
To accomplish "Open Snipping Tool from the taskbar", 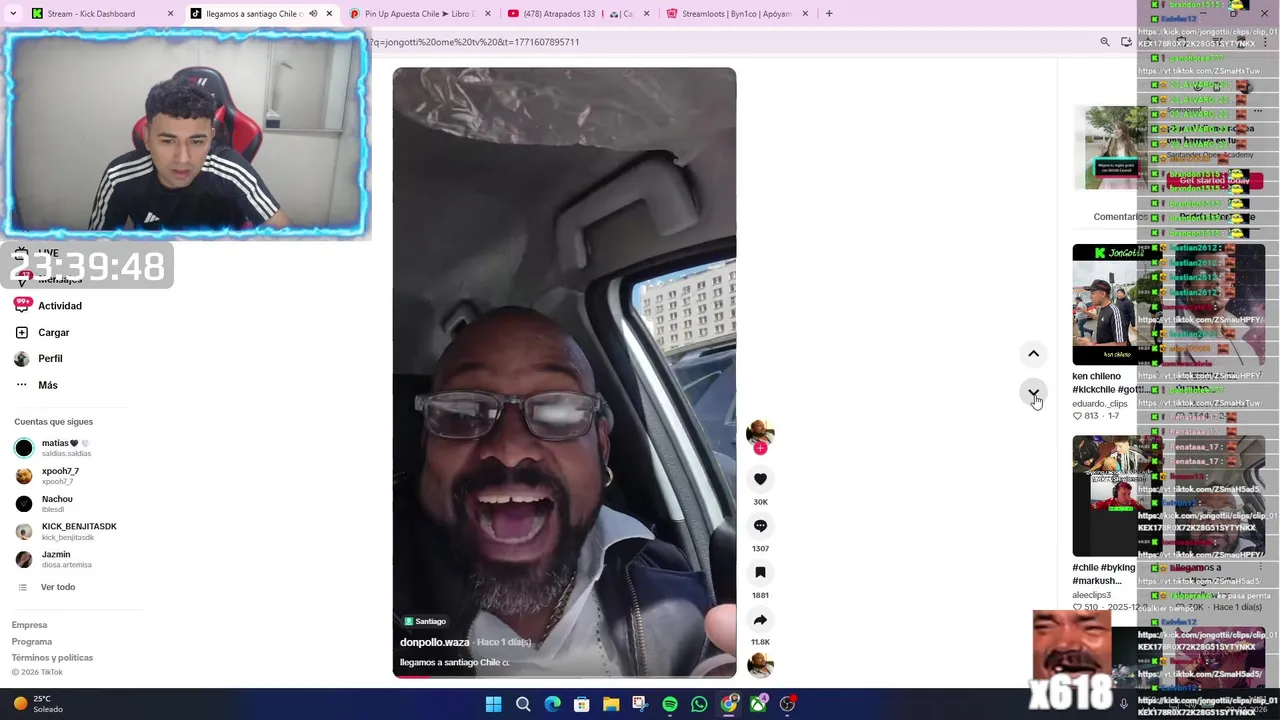I will 640,705.
